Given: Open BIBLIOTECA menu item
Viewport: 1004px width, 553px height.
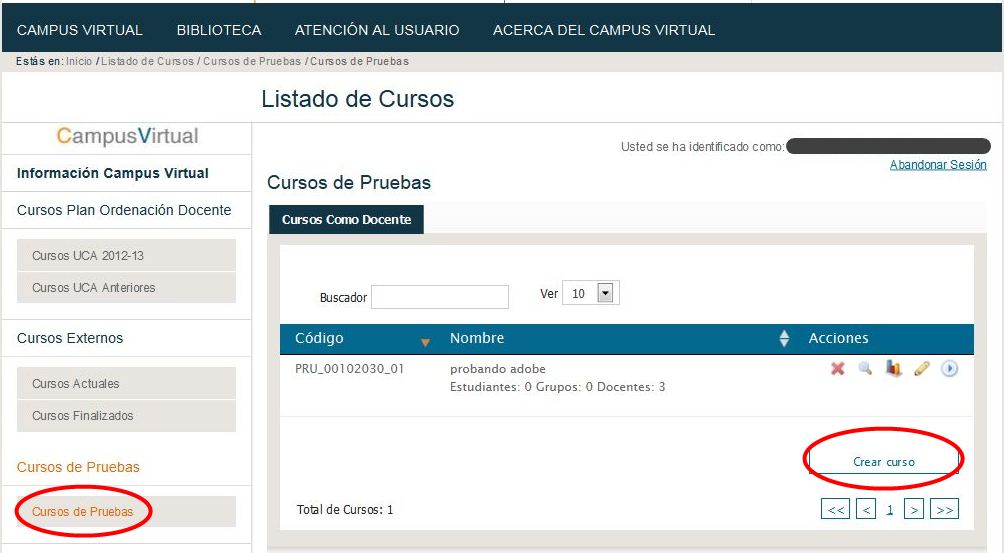Looking at the screenshot, I should tap(219, 30).
